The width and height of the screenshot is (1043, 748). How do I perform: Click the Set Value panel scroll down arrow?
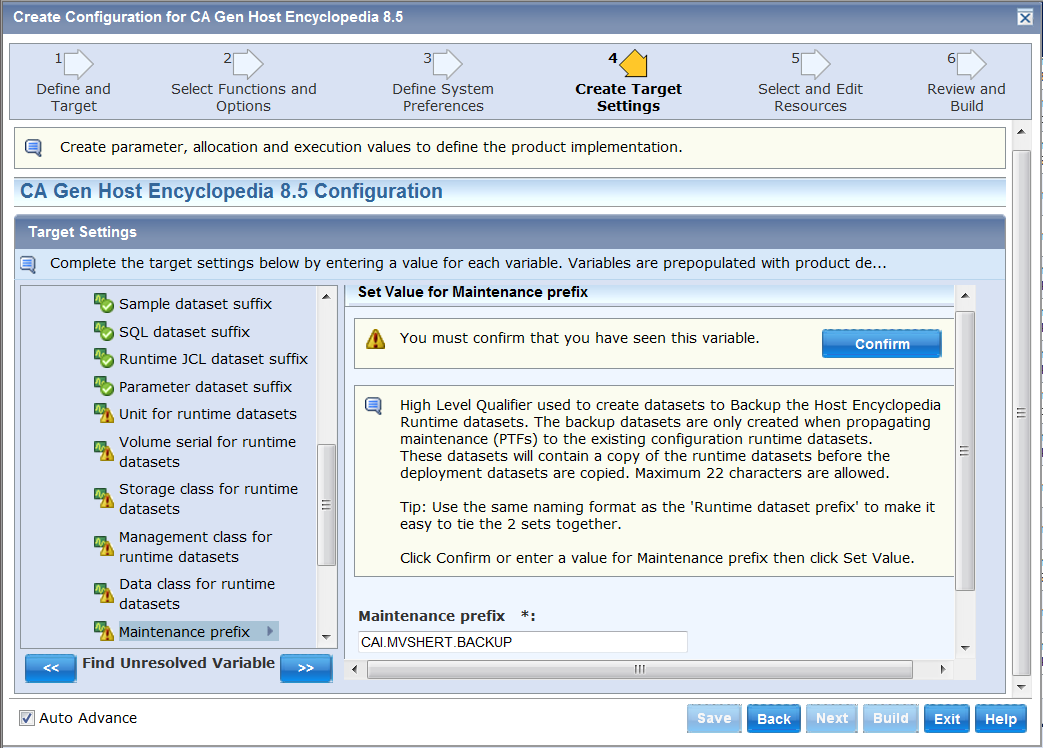tap(965, 648)
